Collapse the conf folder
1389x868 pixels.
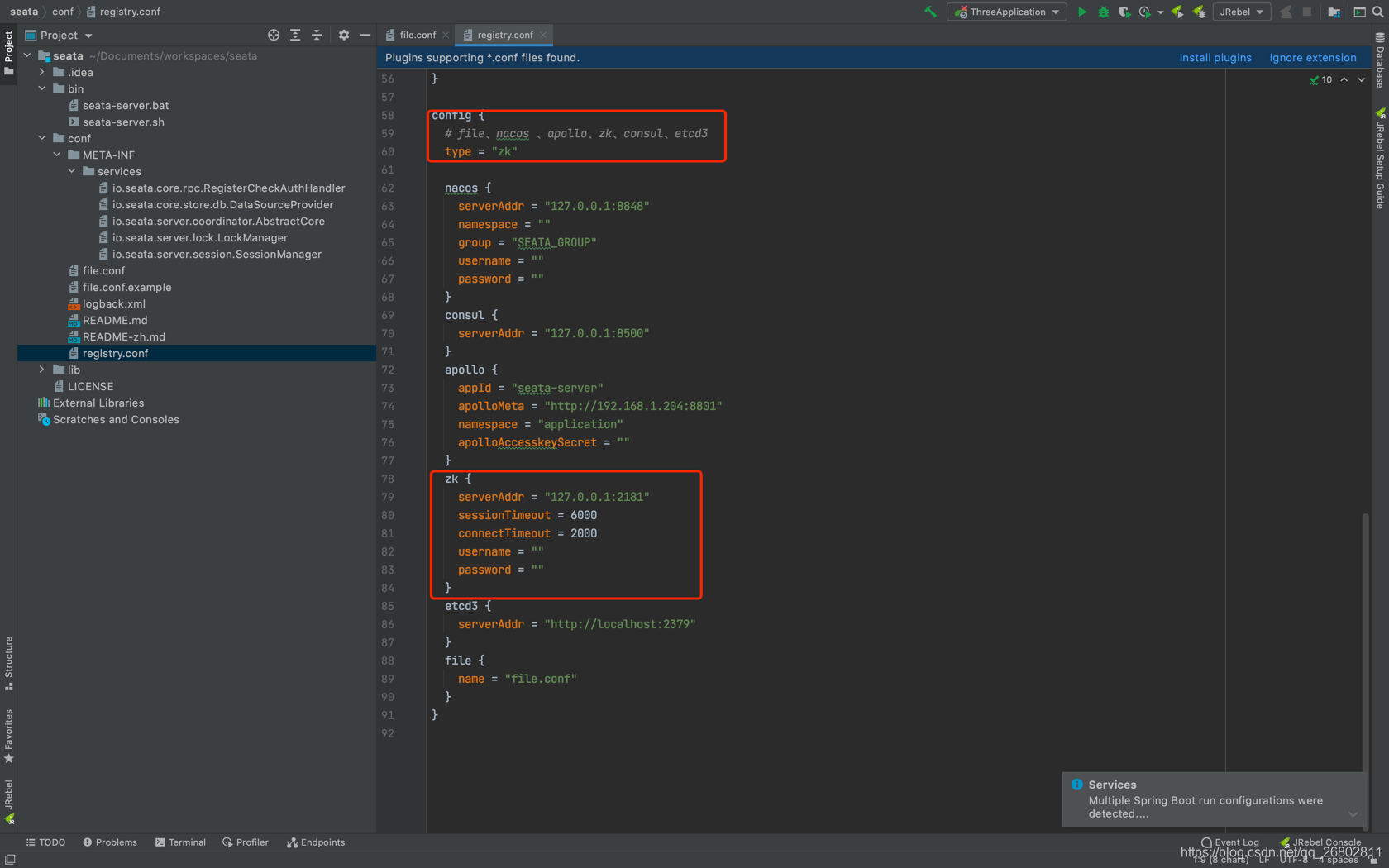[42, 138]
